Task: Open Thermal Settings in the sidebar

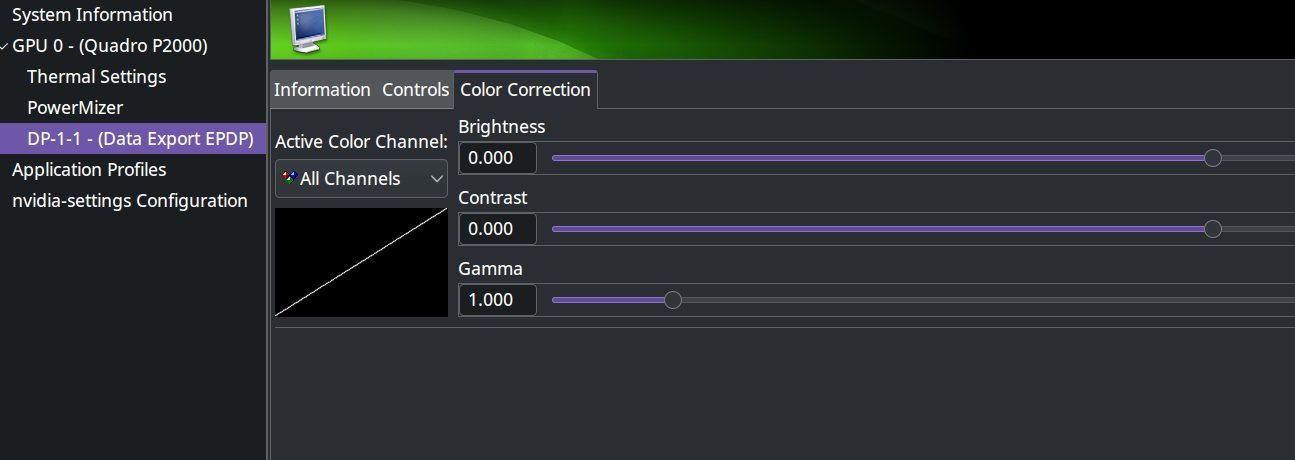Action: (96, 76)
